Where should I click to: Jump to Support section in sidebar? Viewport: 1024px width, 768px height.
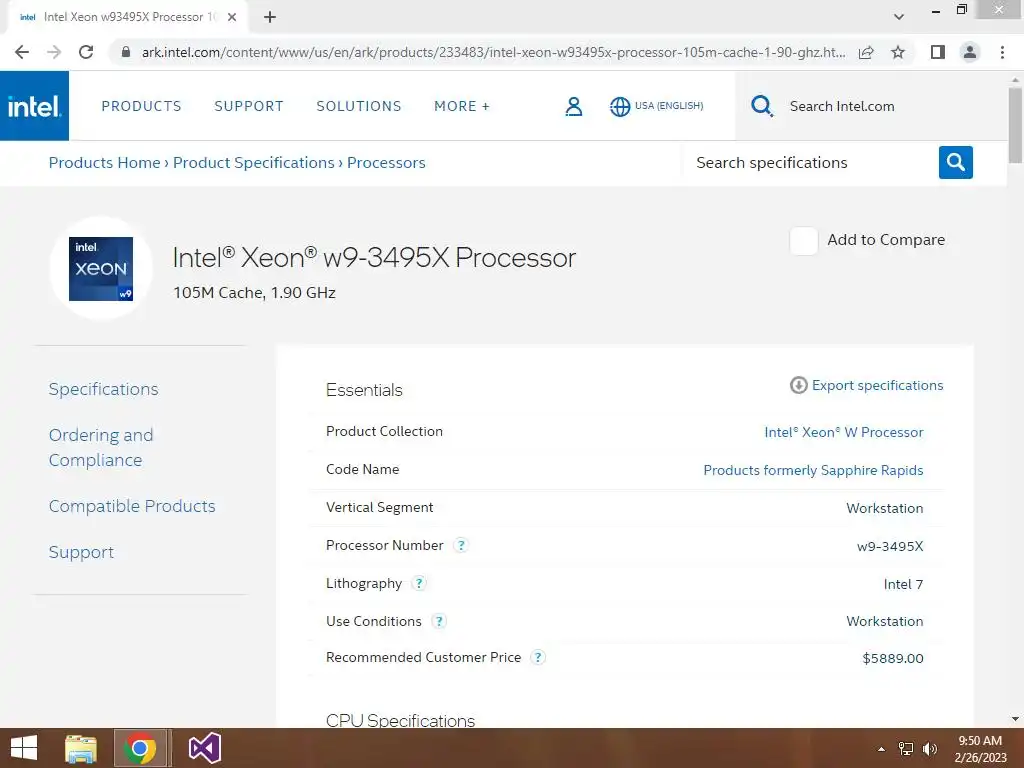click(82, 552)
